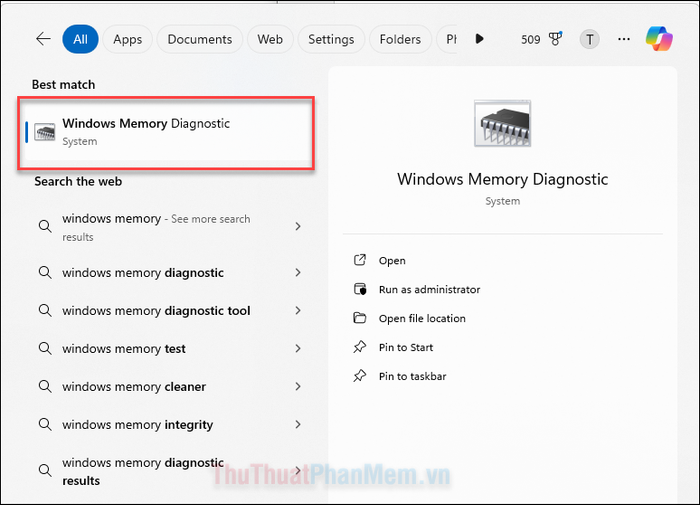Screen dimensions: 700x505
Task: Show more filter tabs with play arrow
Action: pyautogui.click(x=479, y=39)
